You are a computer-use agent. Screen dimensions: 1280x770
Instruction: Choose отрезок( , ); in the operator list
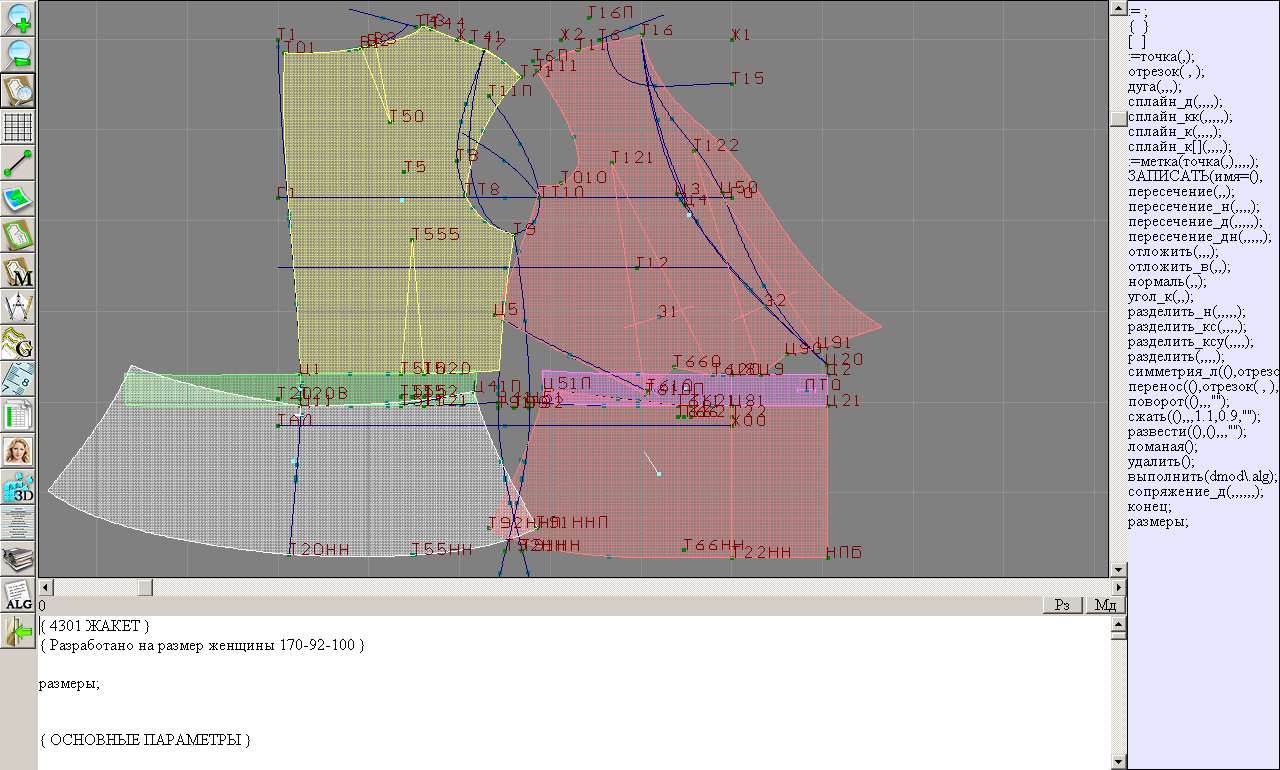pos(1166,72)
